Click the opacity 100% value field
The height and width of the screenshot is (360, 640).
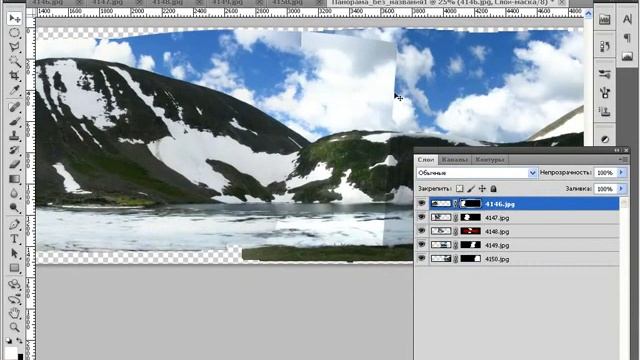coord(605,173)
